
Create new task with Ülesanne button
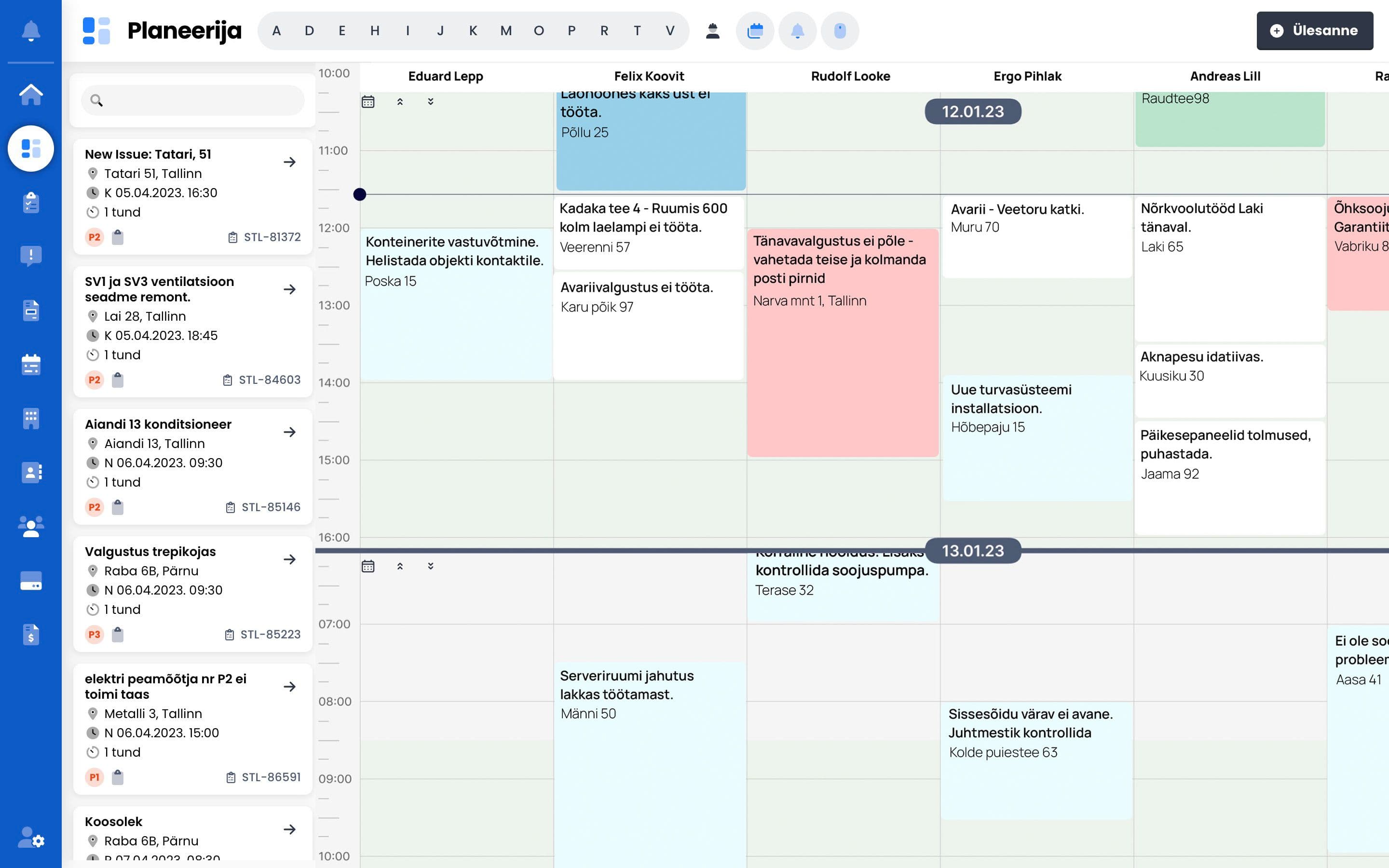coord(1314,30)
